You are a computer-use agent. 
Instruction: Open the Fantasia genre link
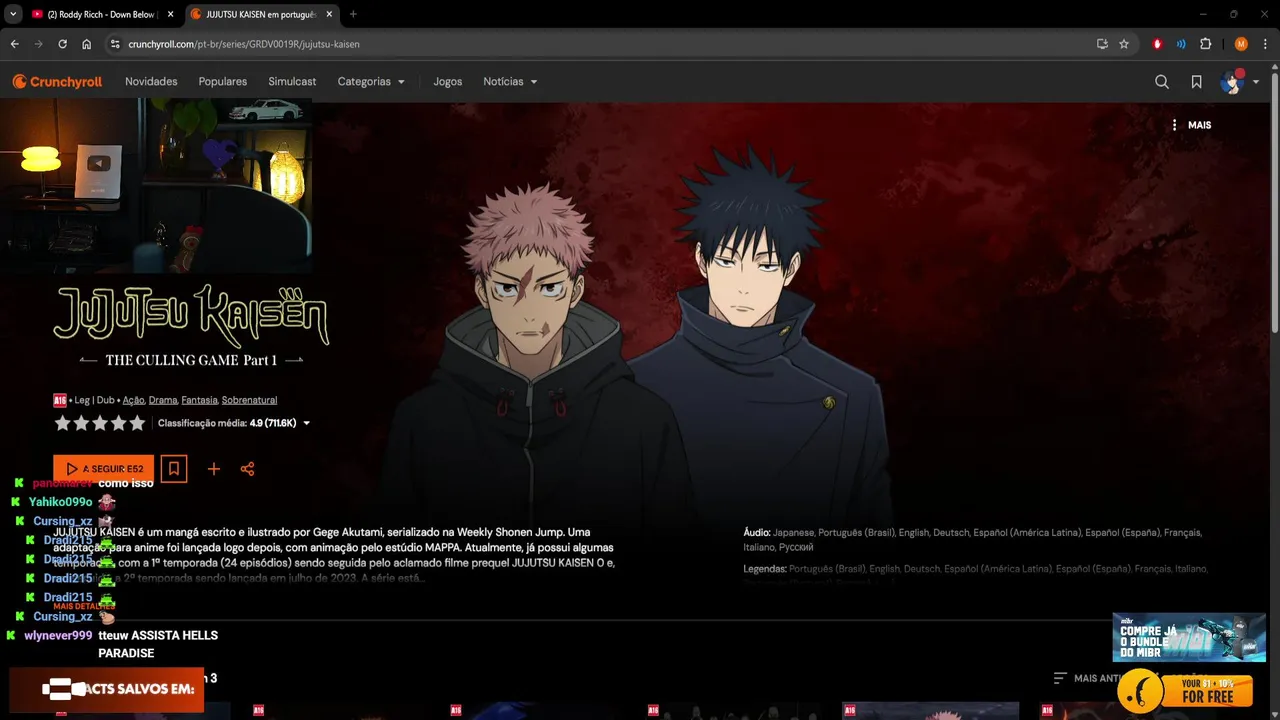pos(199,400)
